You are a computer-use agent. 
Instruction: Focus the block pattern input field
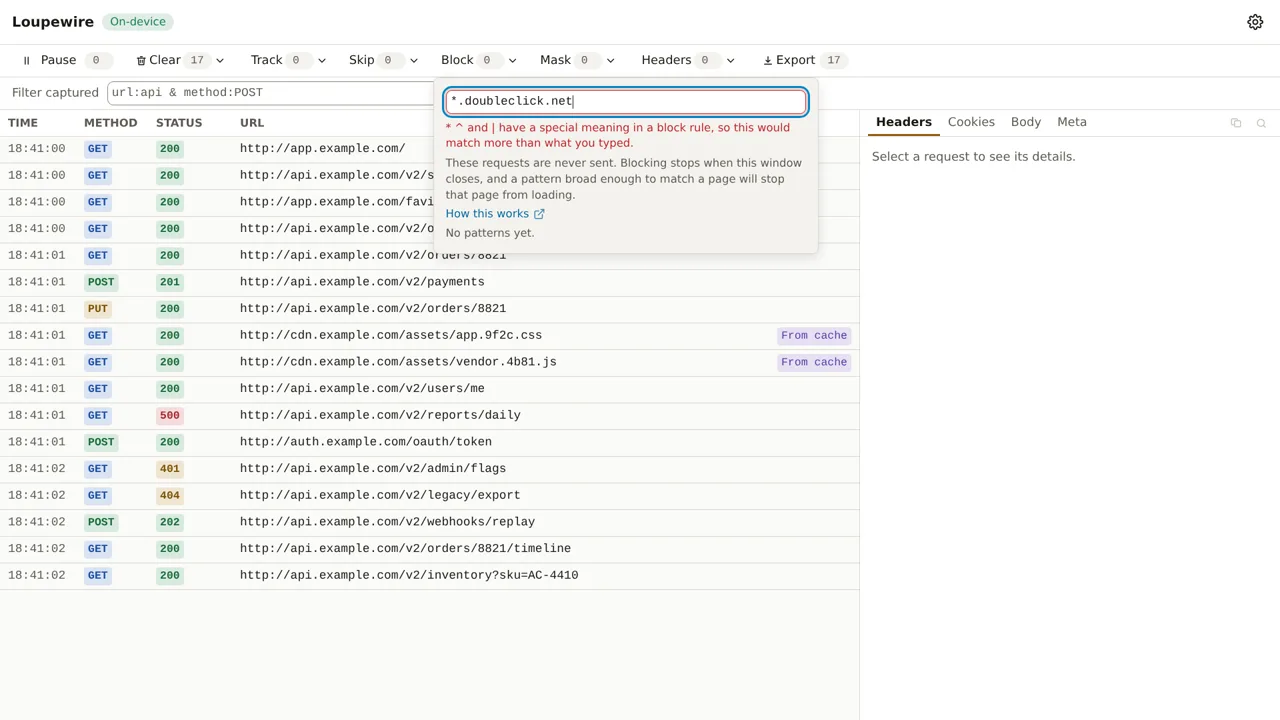626,101
